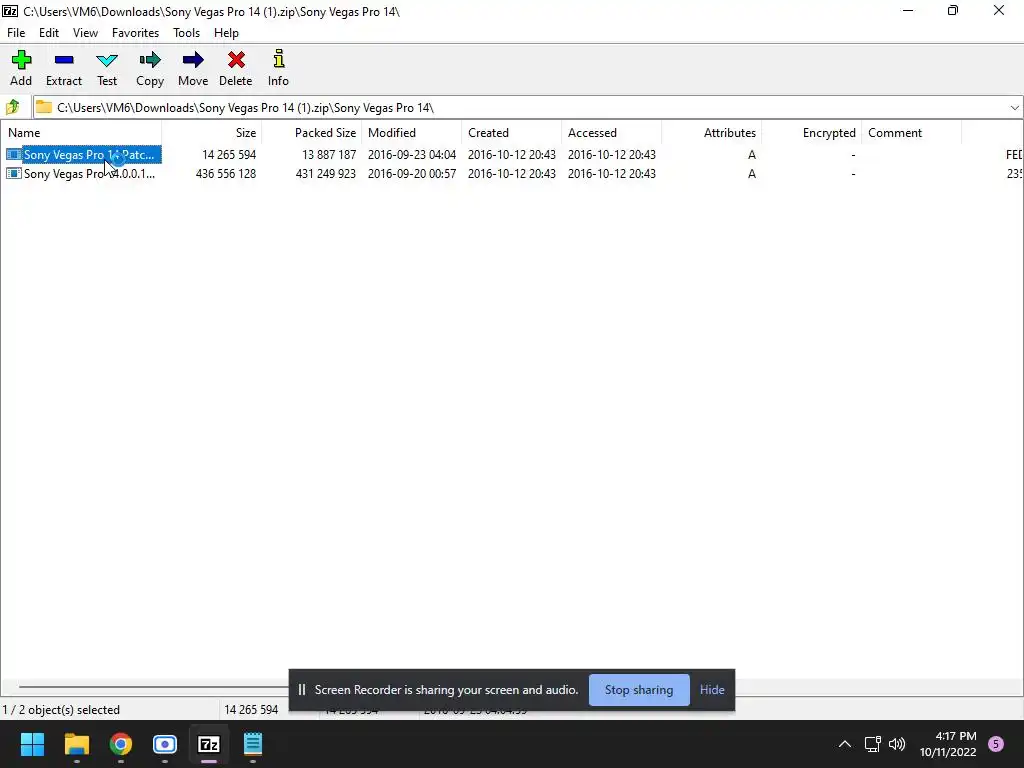Screen dimensions: 1024x768
Task: Open the View menu
Action: click(86, 33)
